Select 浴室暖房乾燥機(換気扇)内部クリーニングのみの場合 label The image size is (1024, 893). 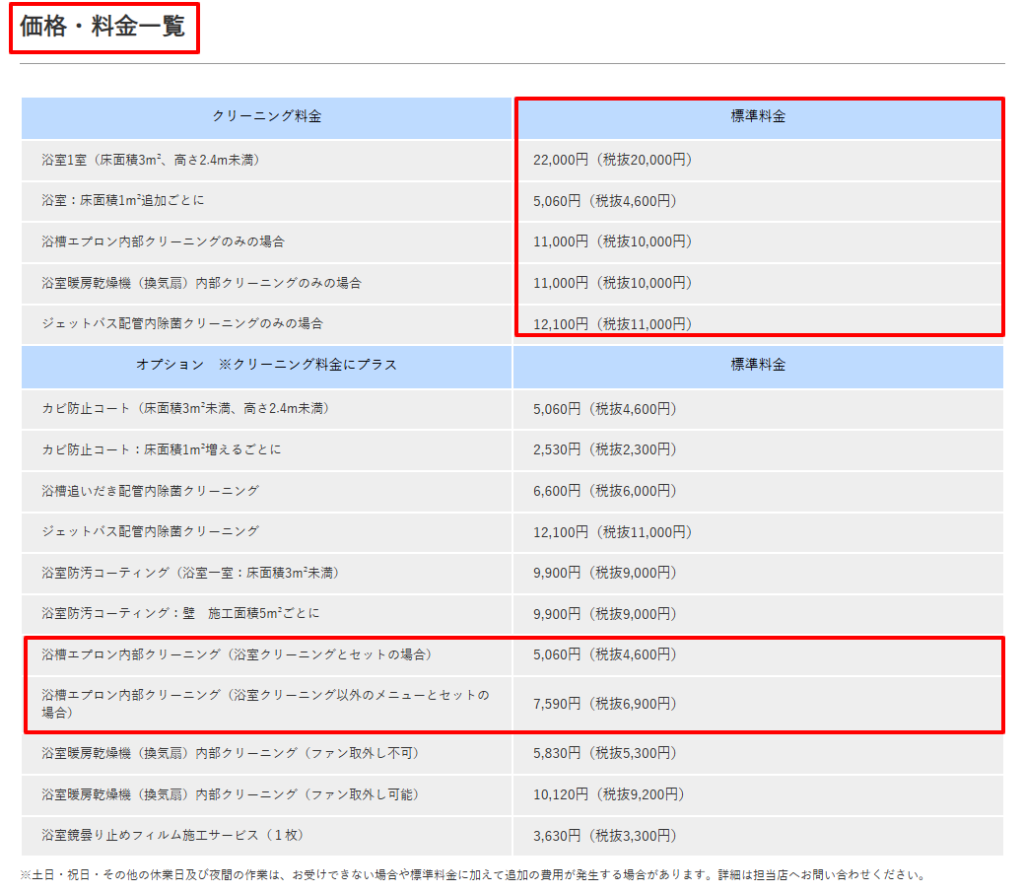click(202, 283)
